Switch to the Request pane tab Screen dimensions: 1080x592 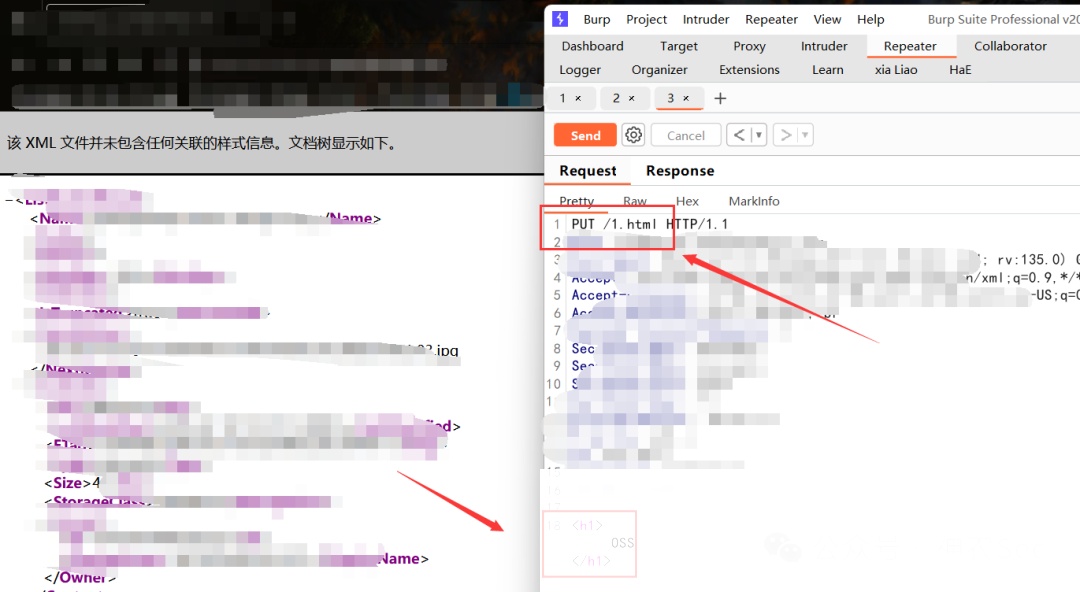588,171
